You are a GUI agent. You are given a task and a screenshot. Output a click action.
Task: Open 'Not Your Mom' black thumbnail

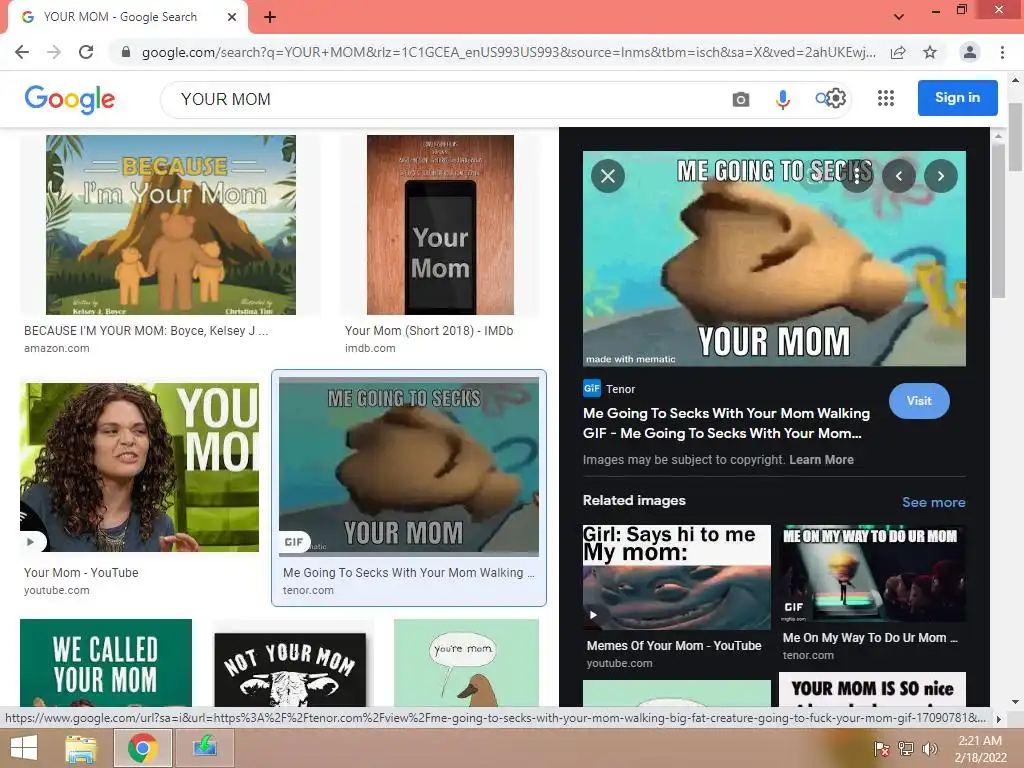tap(290, 667)
